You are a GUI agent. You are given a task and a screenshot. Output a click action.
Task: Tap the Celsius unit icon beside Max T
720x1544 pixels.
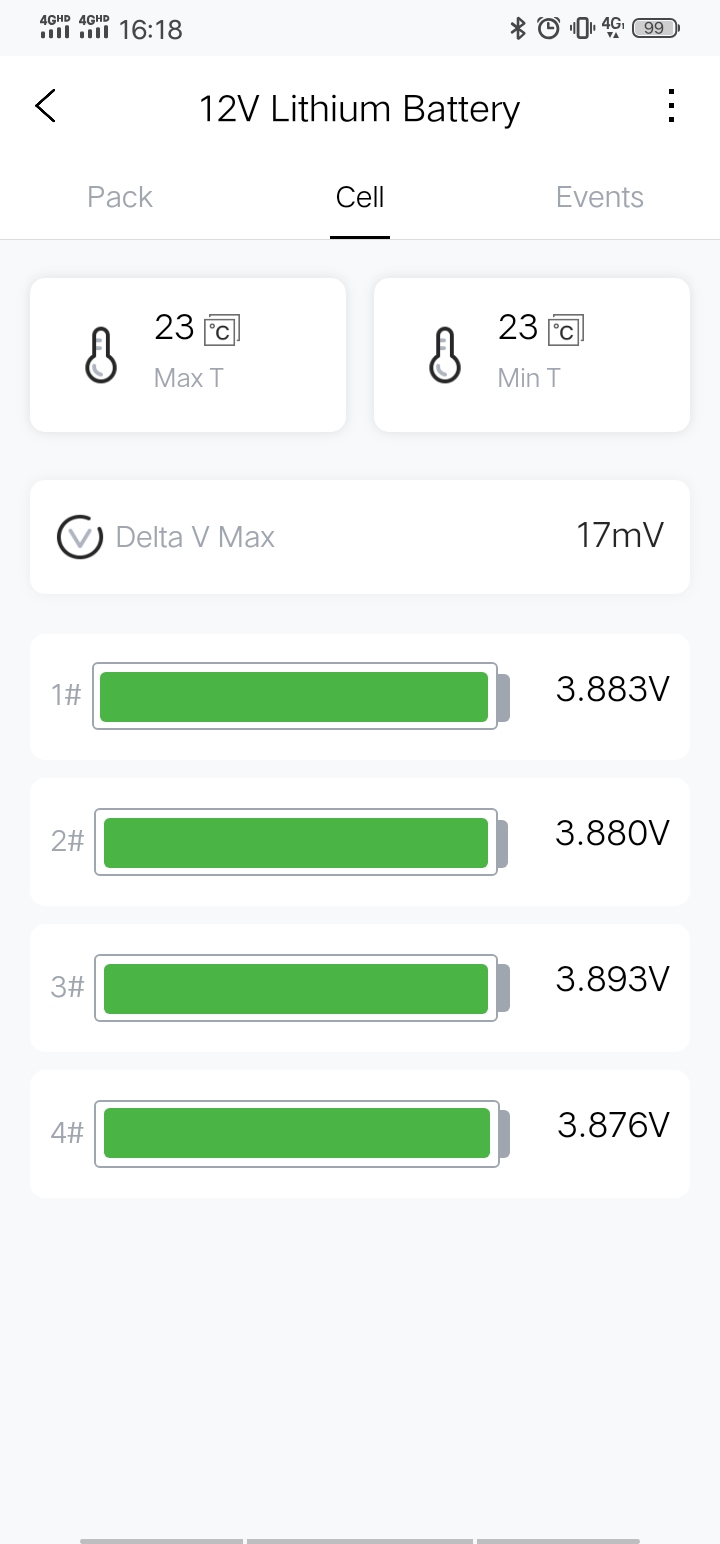(222, 329)
